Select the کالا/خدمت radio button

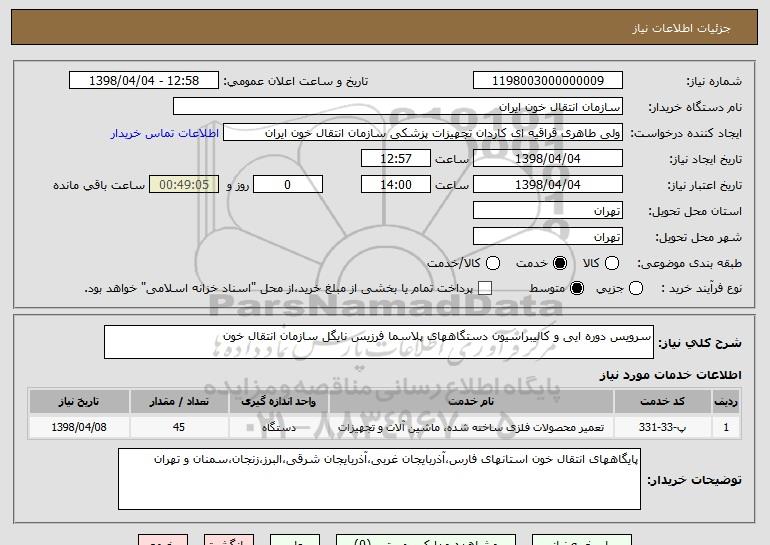pyautogui.click(x=493, y=263)
